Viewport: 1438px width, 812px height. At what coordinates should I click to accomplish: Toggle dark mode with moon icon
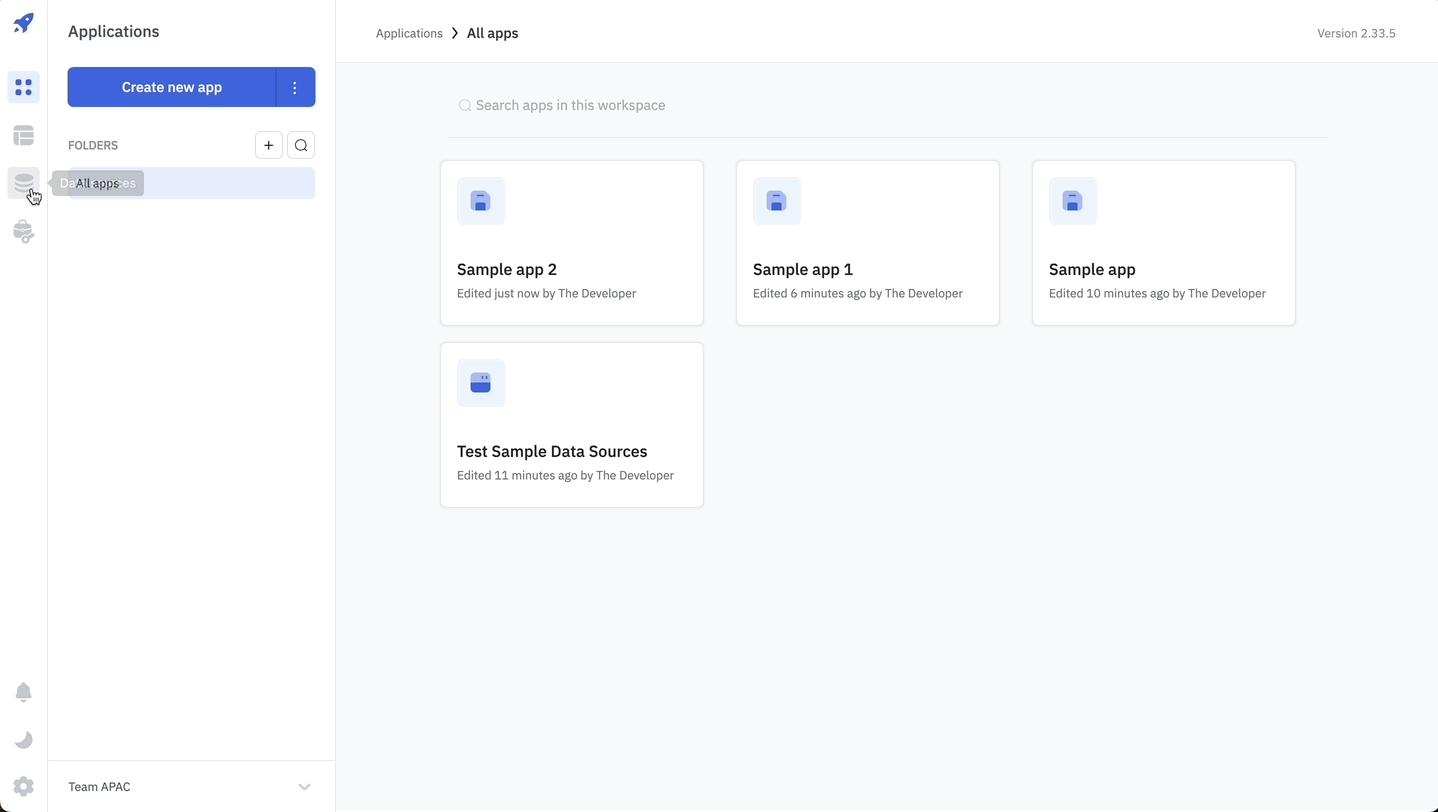point(24,740)
